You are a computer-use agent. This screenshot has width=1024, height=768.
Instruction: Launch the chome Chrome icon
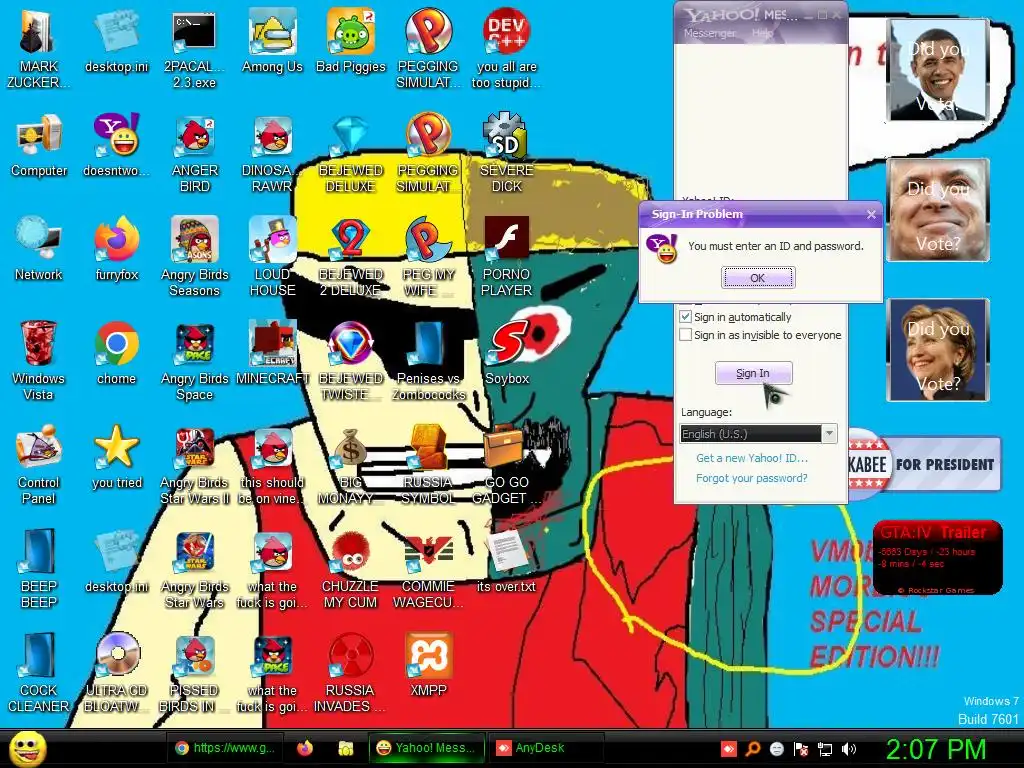(x=117, y=353)
